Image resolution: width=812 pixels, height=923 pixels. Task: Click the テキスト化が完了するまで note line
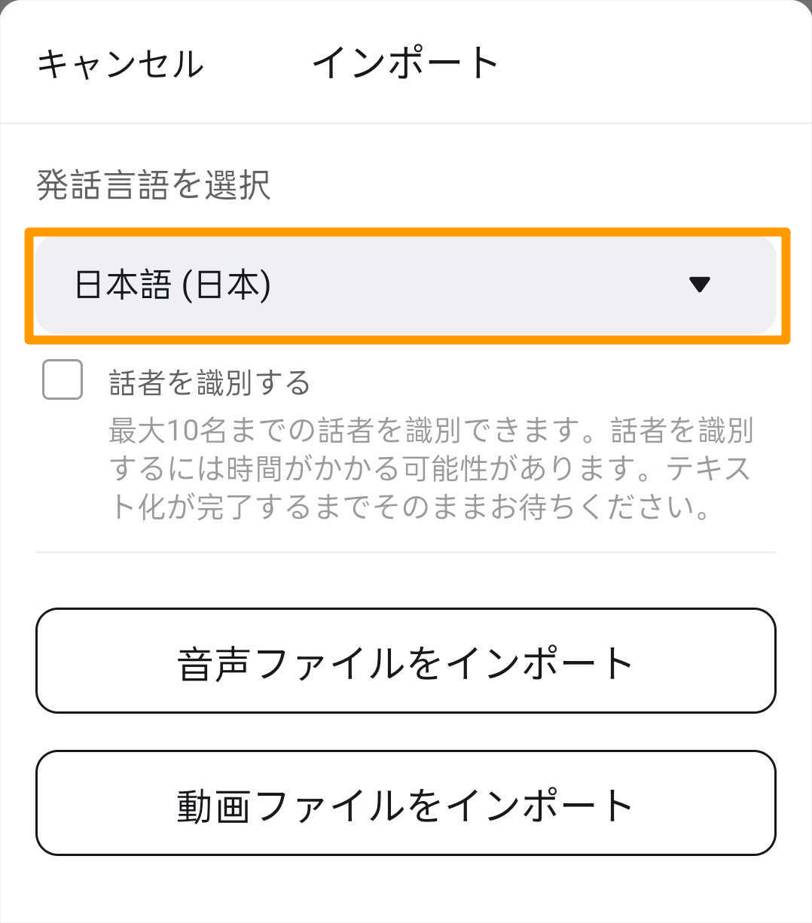pyautogui.click(x=410, y=507)
